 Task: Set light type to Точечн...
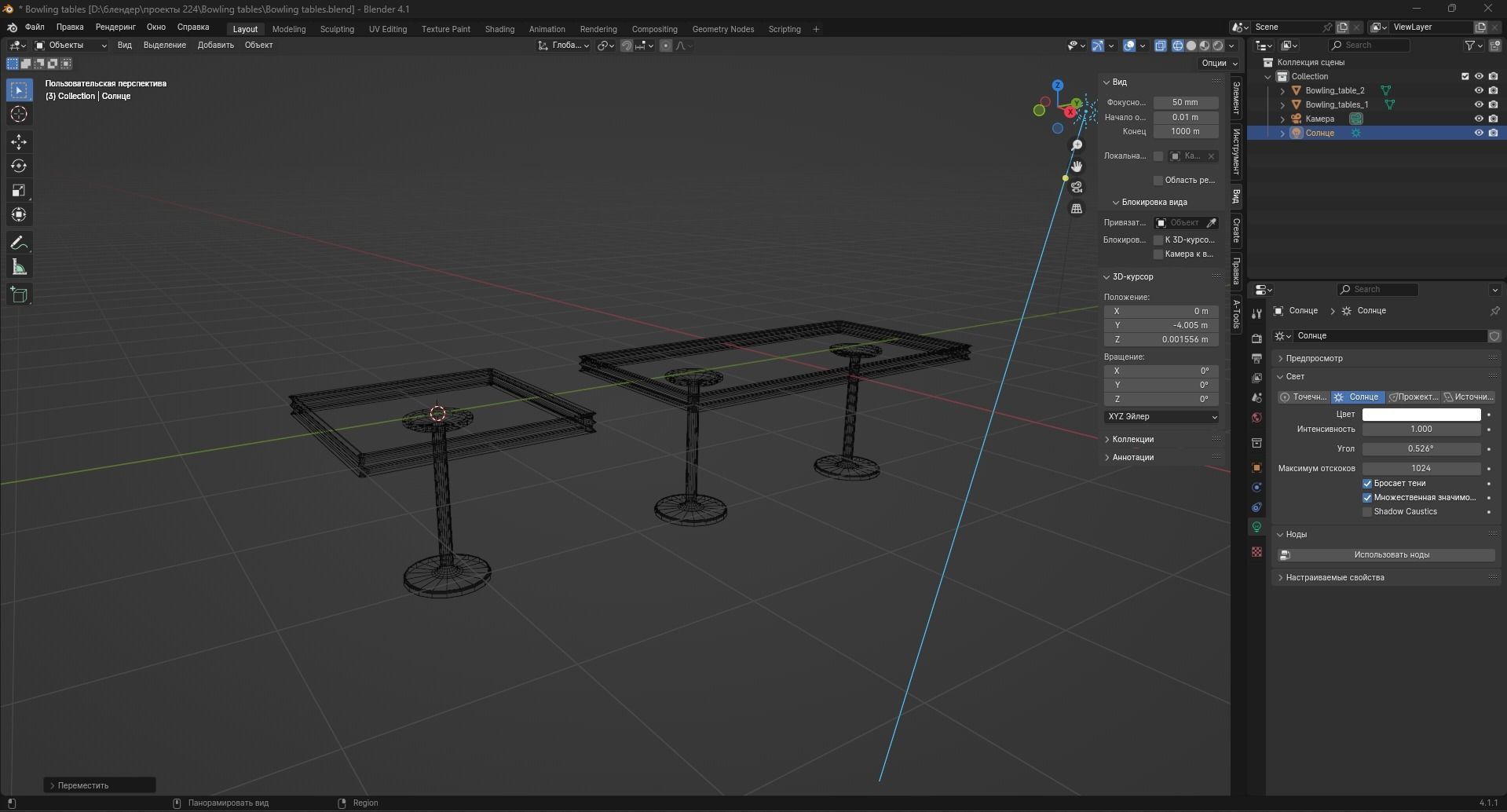pyautogui.click(x=1304, y=397)
